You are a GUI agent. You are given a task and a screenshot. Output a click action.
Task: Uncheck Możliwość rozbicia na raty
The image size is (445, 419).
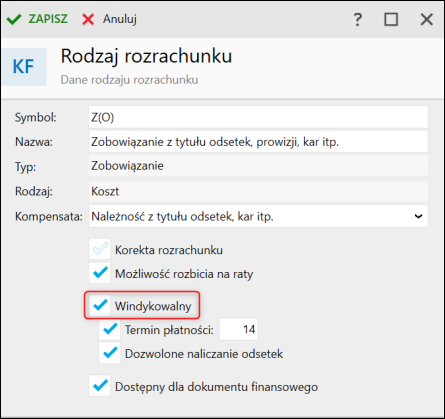click(100, 273)
